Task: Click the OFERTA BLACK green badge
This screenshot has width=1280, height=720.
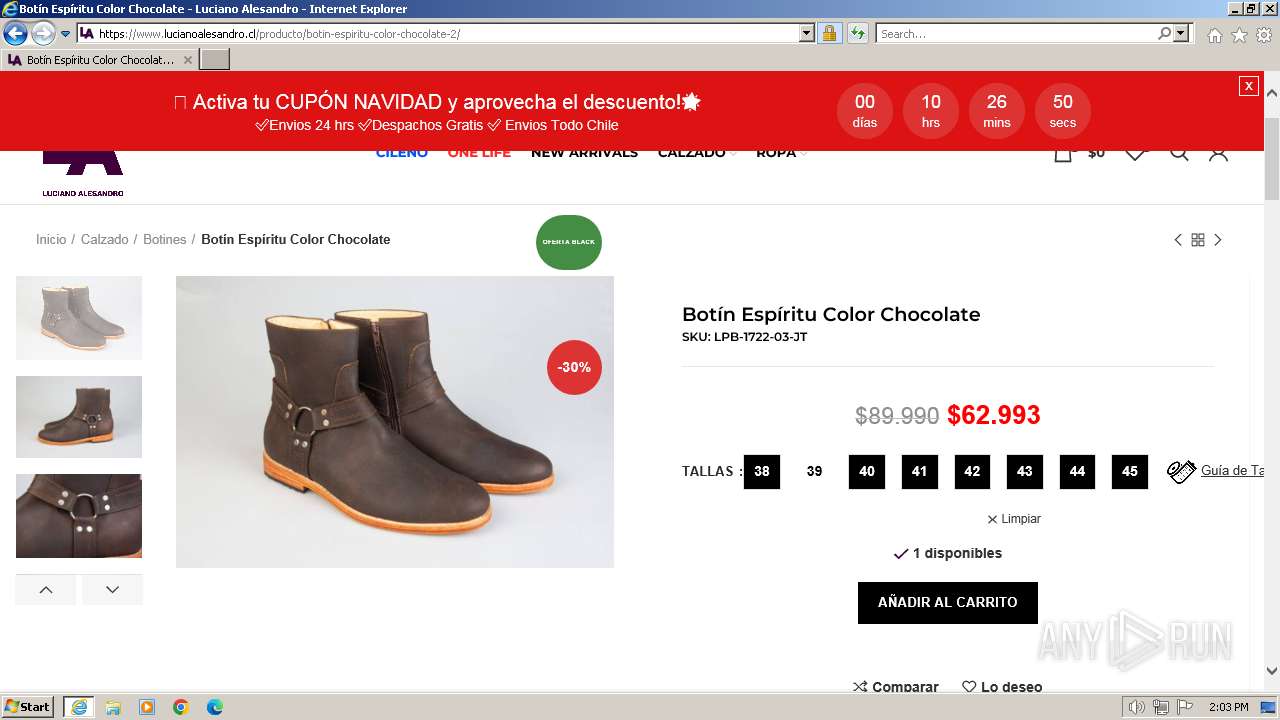Action: click(569, 242)
